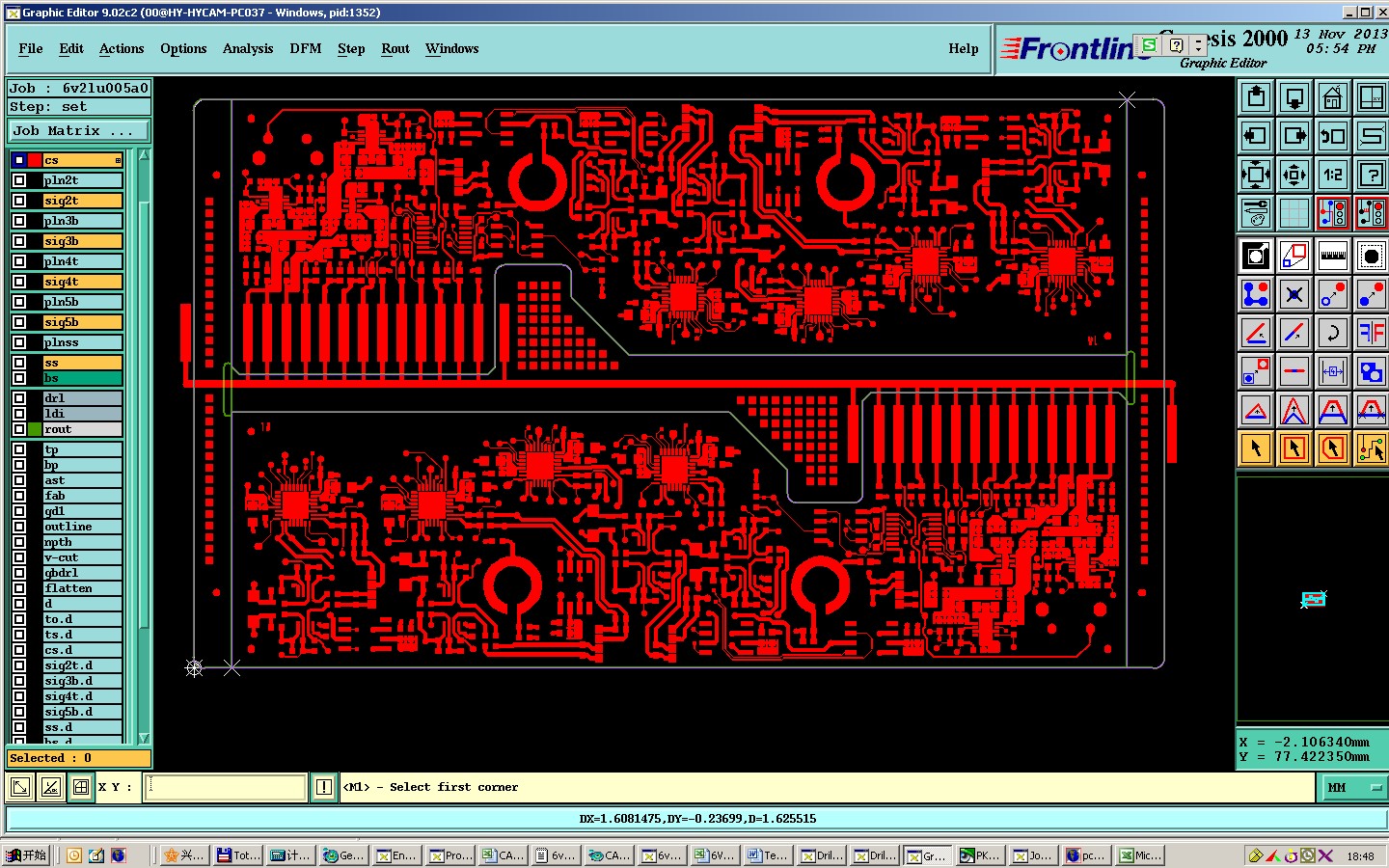Open the DFM menu
Viewport: 1389px width, 868px height.
tap(306, 48)
